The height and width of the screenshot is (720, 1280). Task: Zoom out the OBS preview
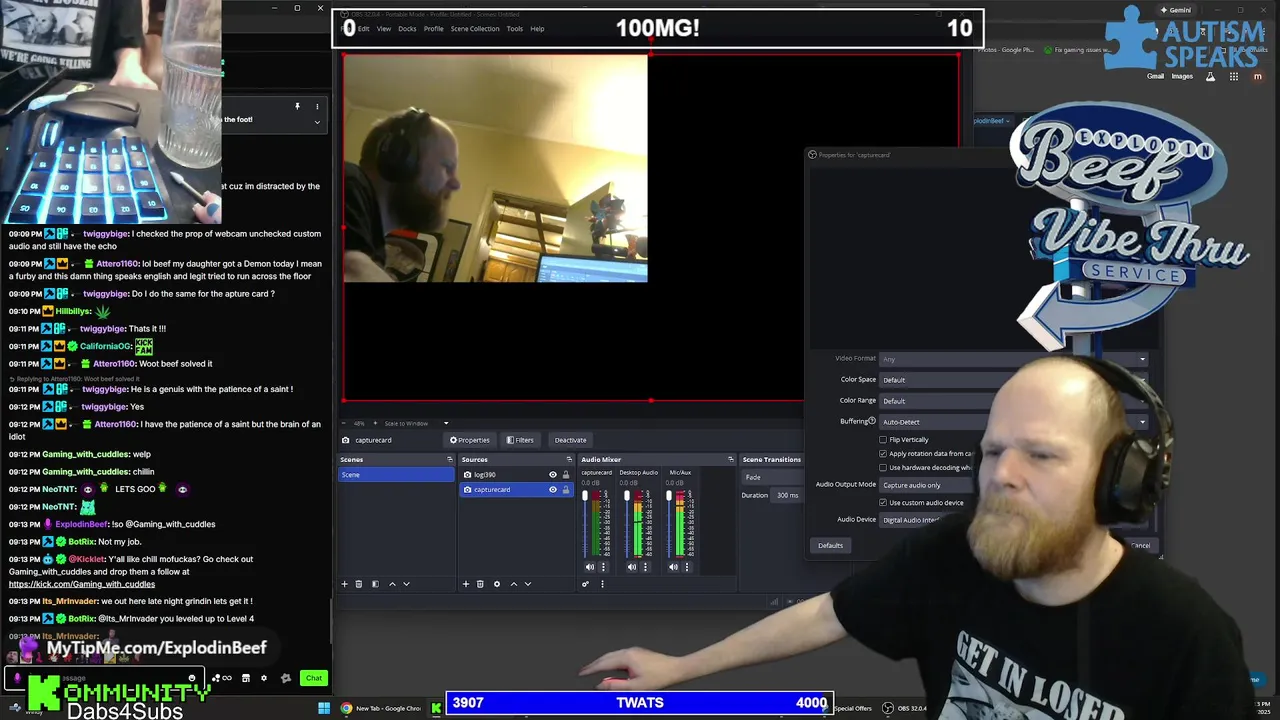click(346, 423)
